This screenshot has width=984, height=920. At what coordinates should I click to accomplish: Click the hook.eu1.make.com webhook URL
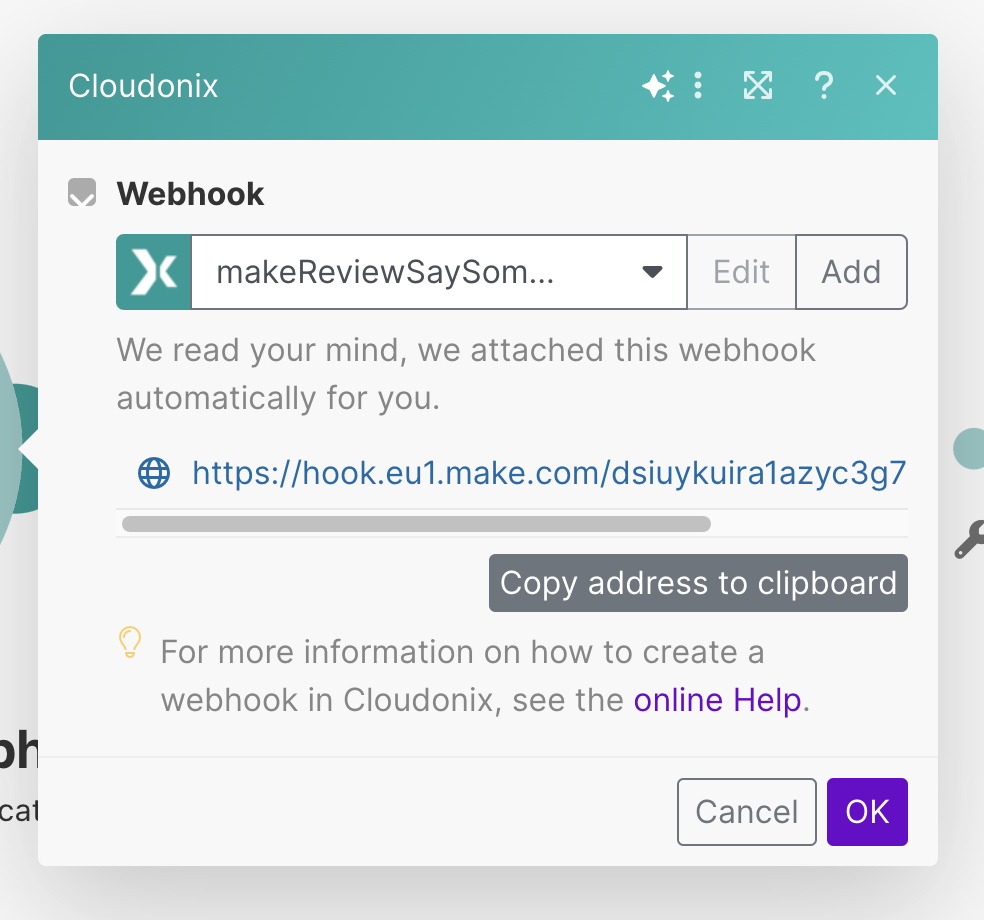pos(549,473)
